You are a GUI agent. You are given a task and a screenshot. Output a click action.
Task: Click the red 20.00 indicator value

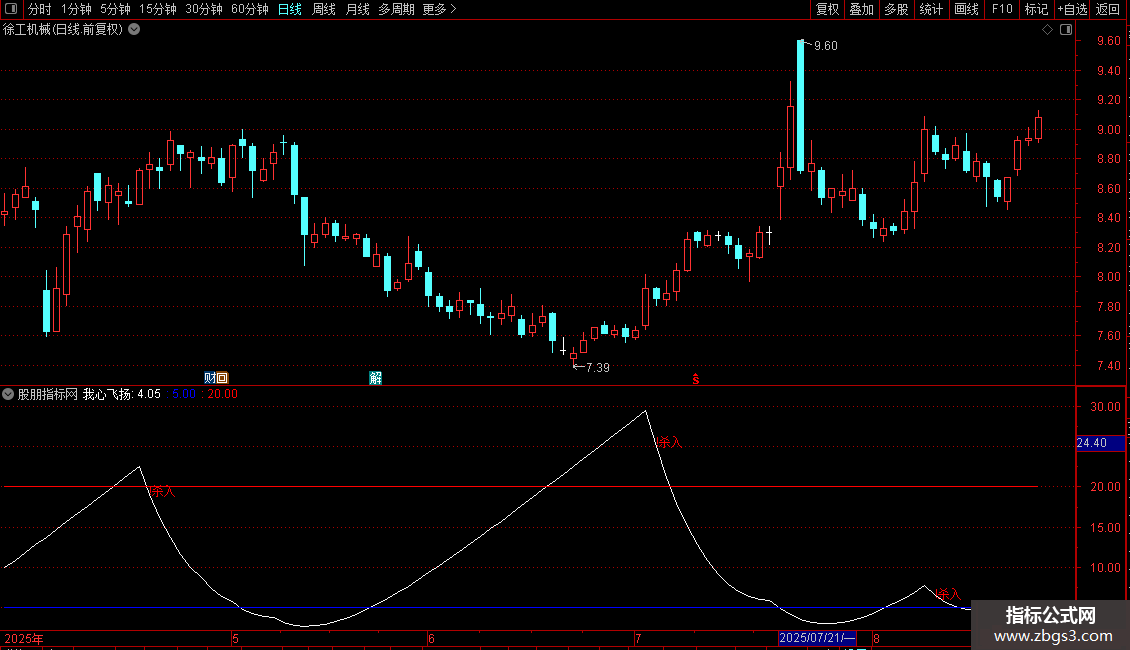[223, 394]
